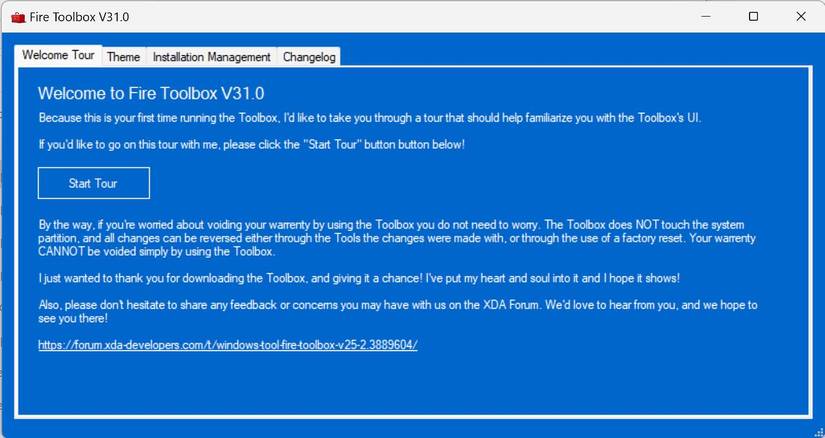
Task: Open the Installation Management tab
Action: pos(212,57)
